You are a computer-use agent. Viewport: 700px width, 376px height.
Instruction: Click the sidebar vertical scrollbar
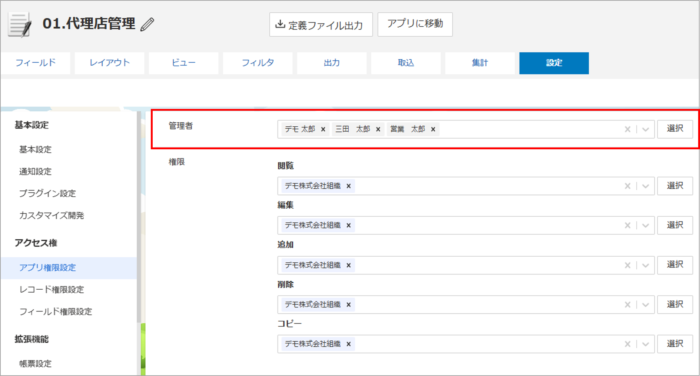139,217
